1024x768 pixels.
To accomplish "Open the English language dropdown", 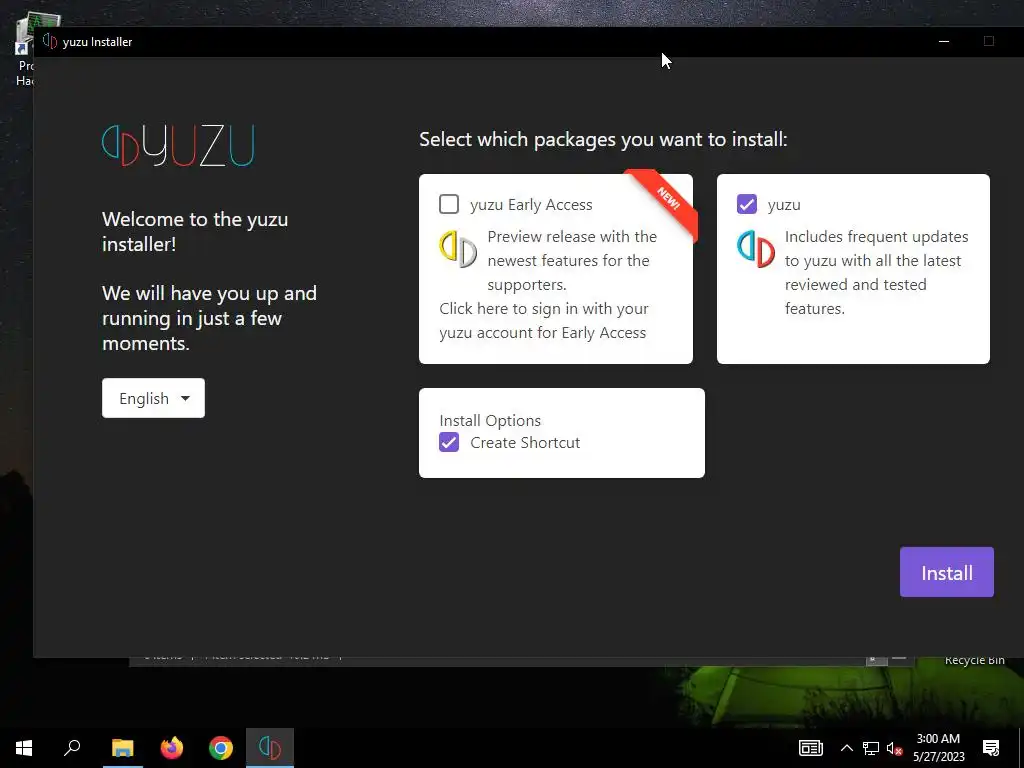I will pos(153,398).
